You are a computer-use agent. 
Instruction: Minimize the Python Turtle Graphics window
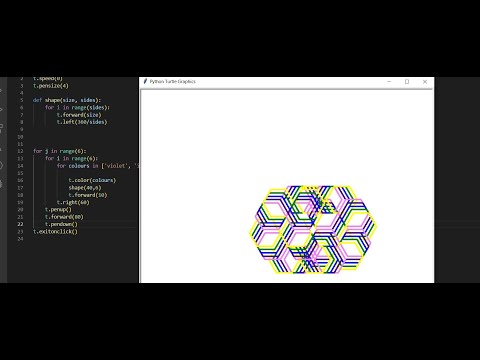(389, 81)
